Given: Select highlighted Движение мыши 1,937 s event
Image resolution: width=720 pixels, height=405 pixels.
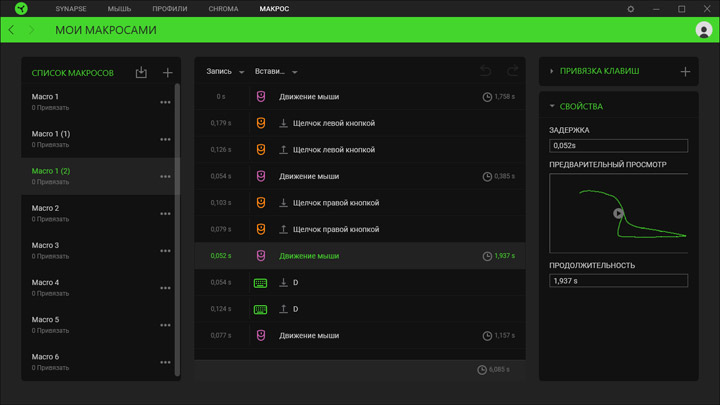Looking at the screenshot, I should (360, 256).
